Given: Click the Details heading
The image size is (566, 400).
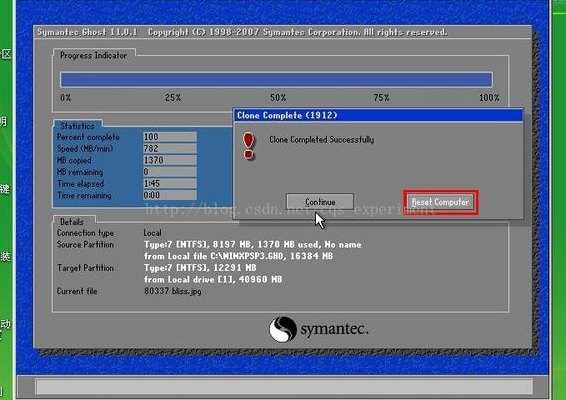Looking at the screenshot, I should point(72,222).
